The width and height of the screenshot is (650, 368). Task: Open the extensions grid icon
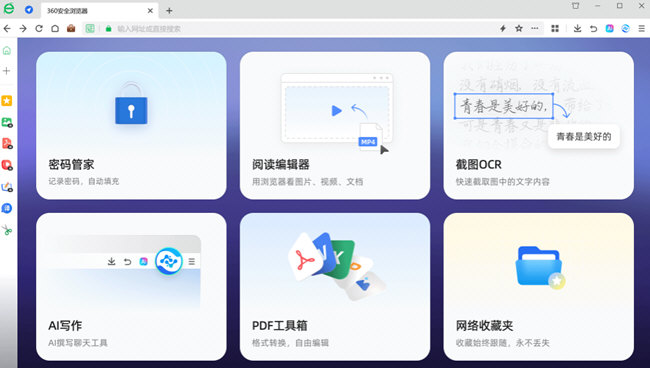point(555,28)
